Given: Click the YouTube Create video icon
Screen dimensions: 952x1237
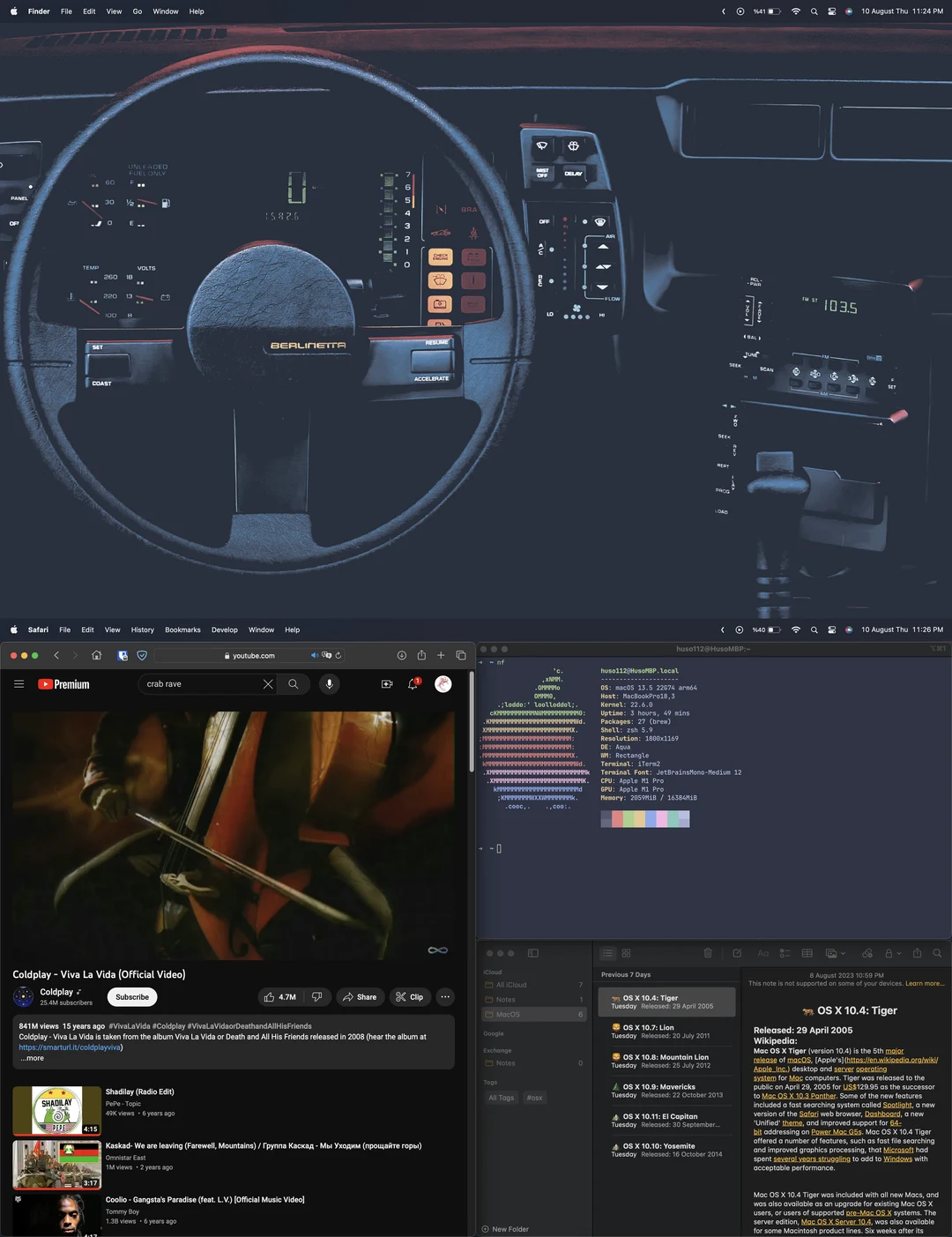Looking at the screenshot, I should pyautogui.click(x=386, y=684).
